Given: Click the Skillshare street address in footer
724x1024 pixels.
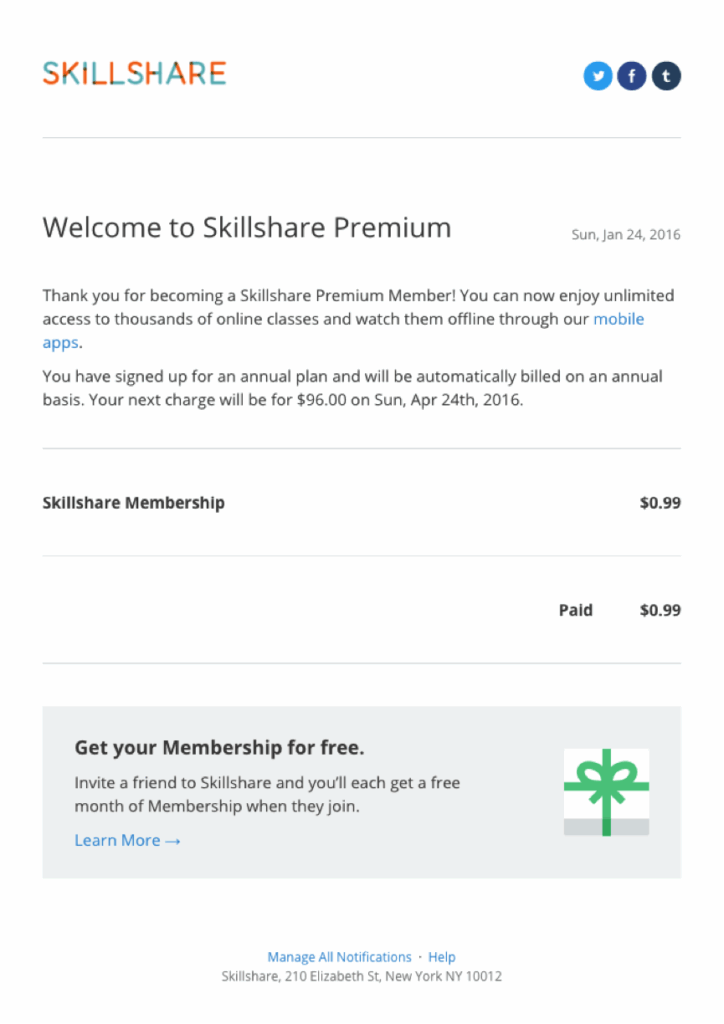Looking at the screenshot, I should pos(361,976).
